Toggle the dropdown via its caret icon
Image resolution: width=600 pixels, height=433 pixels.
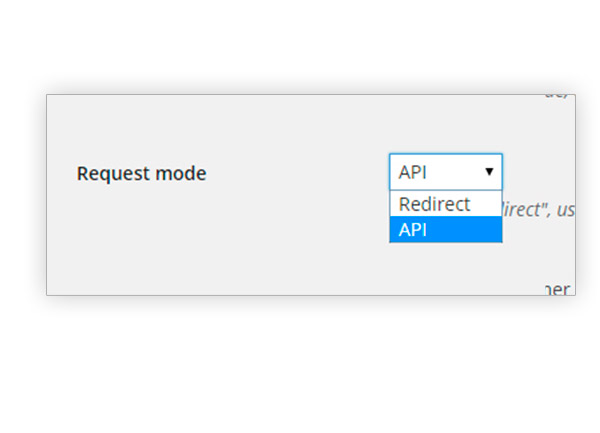click(x=489, y=172)
